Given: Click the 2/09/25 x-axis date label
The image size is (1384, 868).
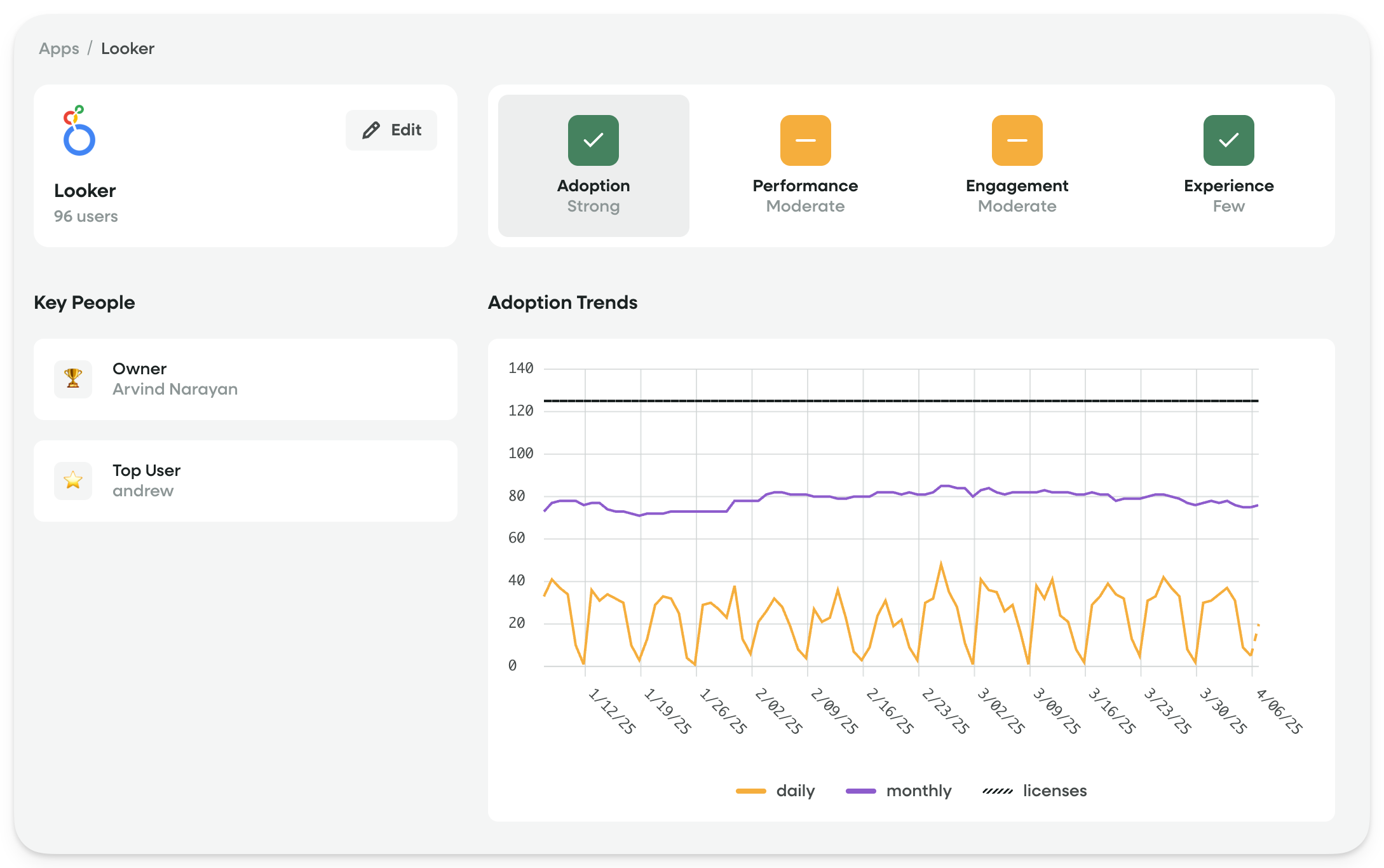Looking at the screenshot, I should pos(834,711).
